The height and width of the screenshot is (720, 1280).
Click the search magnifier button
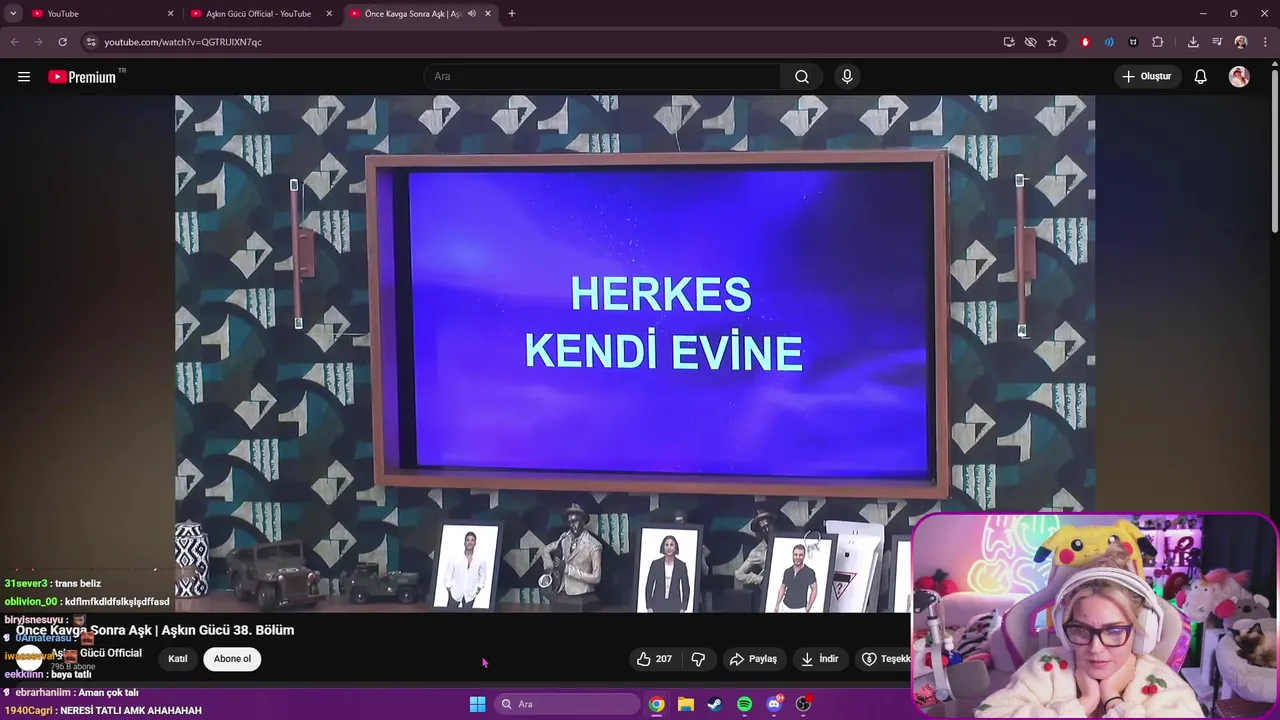coord(802,77)
